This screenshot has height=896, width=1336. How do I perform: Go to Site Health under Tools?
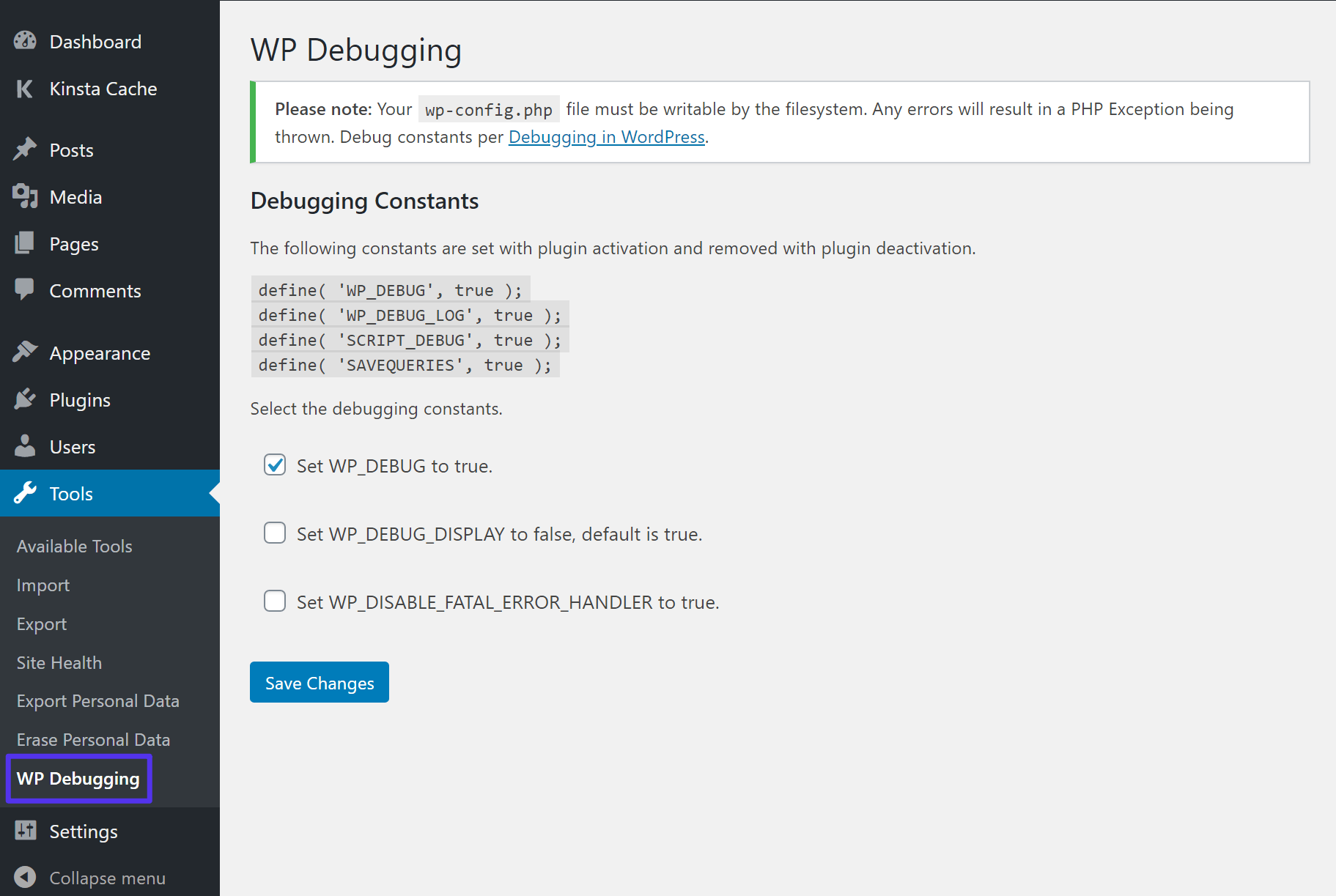pos(59,662)
